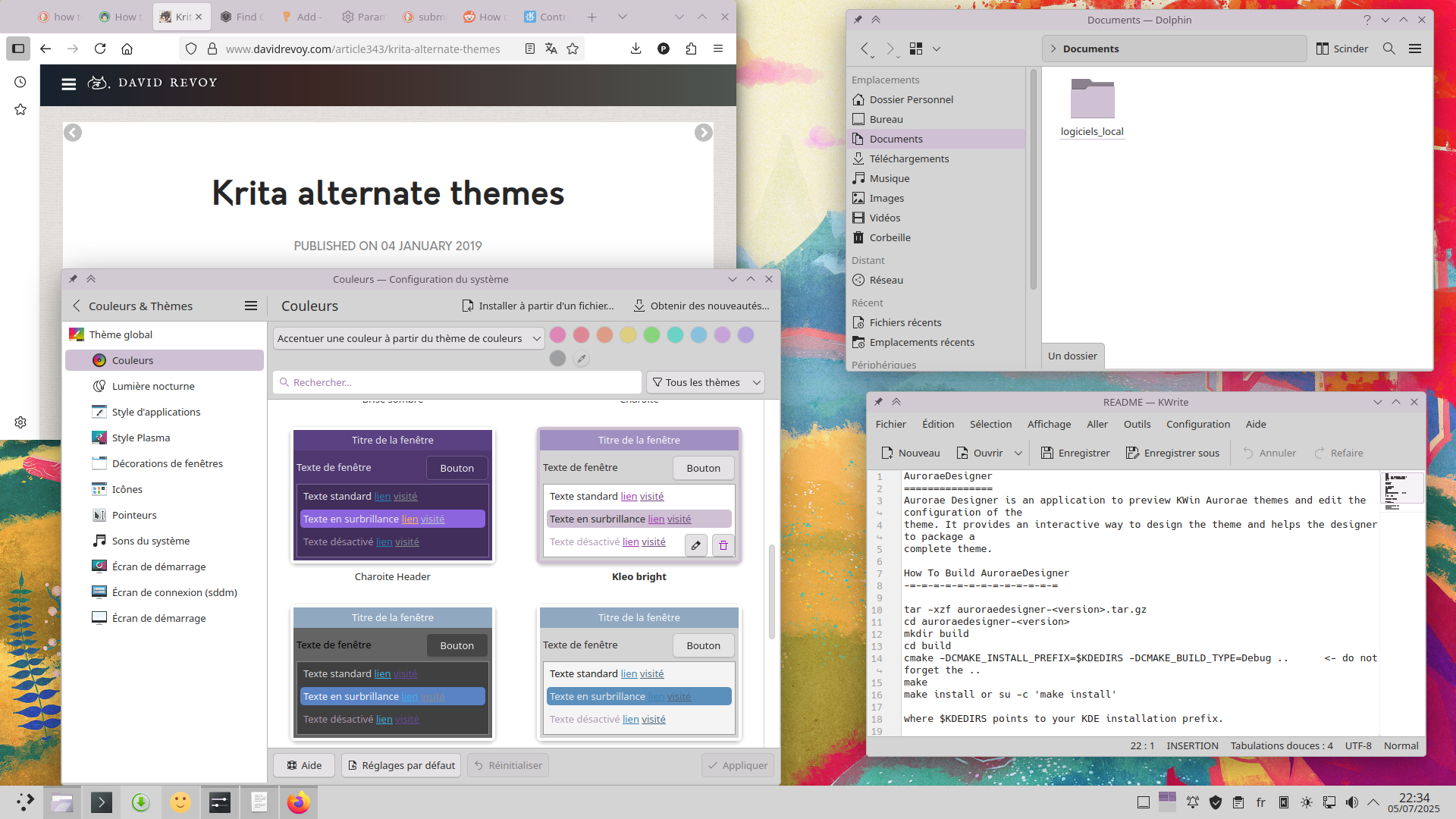1456x819 pixels.
Task: Open KWrite Outils menu
Action: 1137,424
